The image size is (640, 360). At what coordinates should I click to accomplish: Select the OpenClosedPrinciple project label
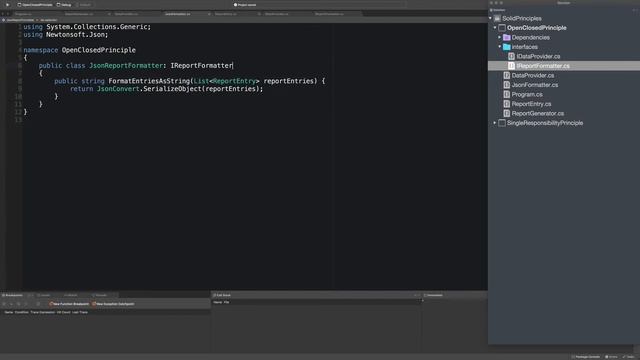click(x=536, y=28)
